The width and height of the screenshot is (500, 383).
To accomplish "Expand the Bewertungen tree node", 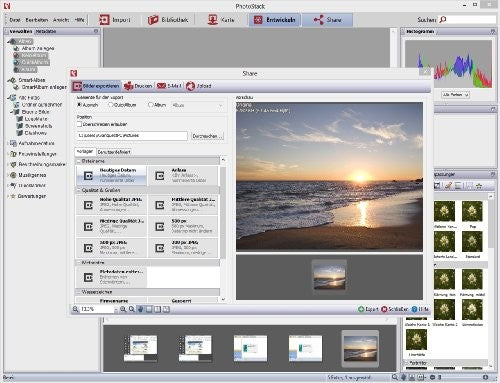I will [8, 196].
